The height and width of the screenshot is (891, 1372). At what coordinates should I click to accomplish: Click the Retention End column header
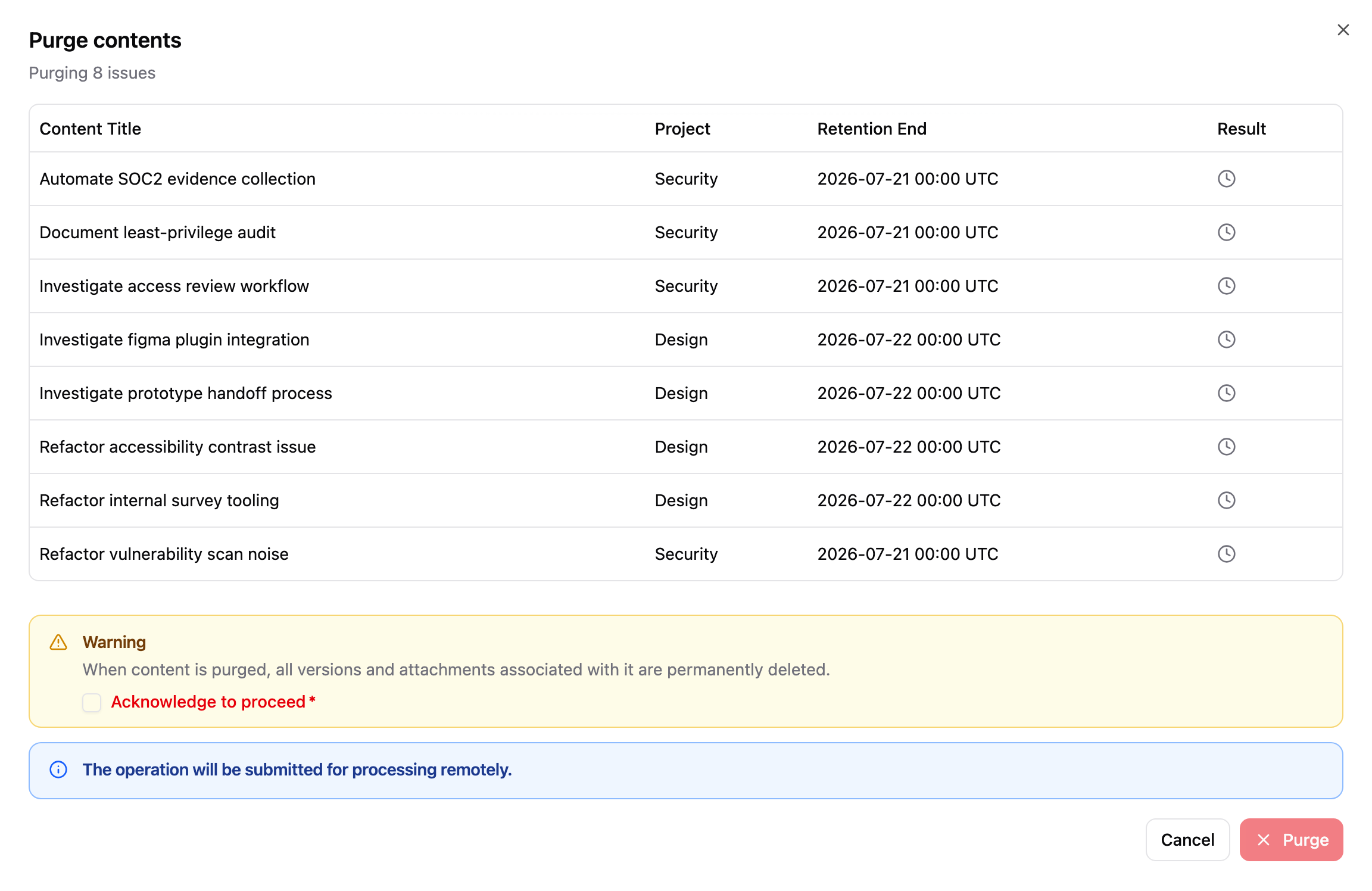(x=872, y=129)
